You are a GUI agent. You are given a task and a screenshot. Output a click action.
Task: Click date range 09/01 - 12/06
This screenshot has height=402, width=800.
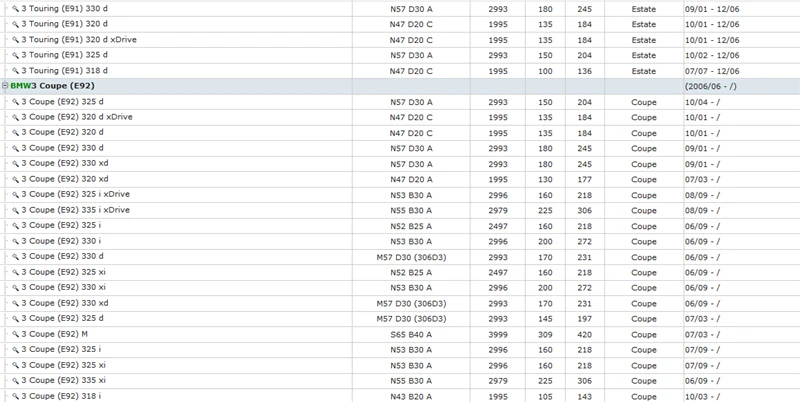tap(712, 9)
